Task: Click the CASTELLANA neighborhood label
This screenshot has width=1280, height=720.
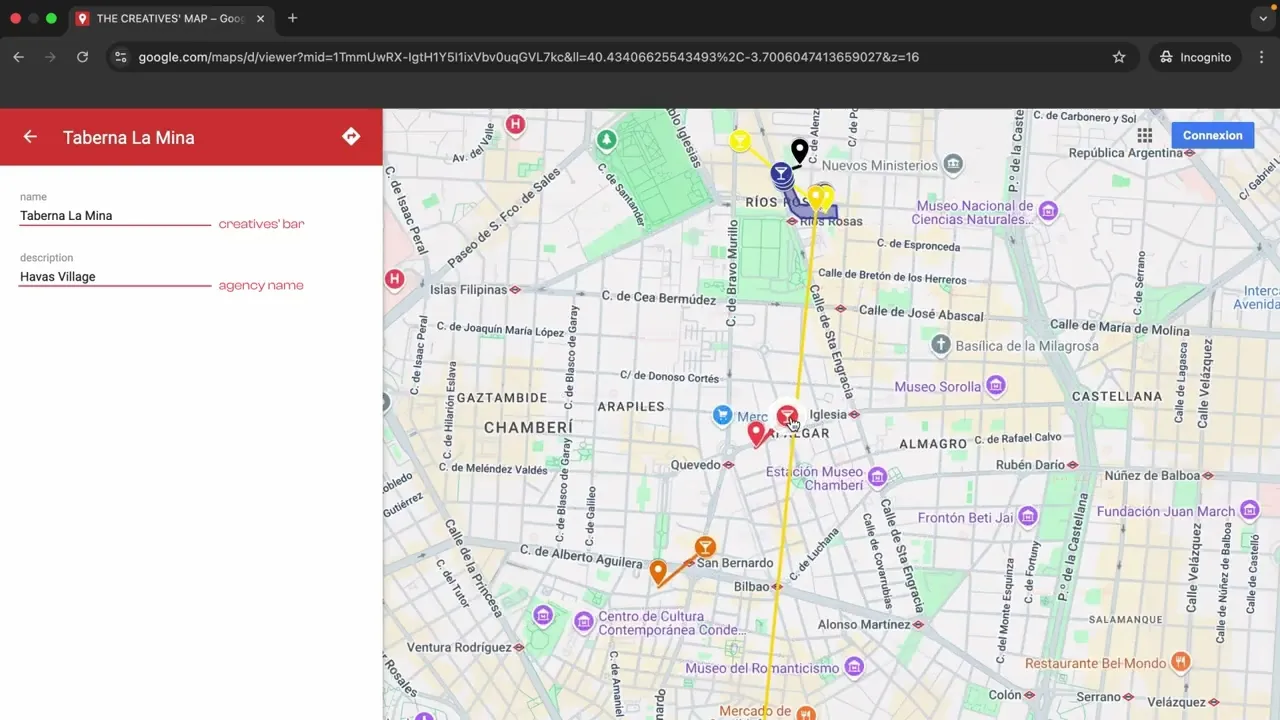Action: (1116, 396)
